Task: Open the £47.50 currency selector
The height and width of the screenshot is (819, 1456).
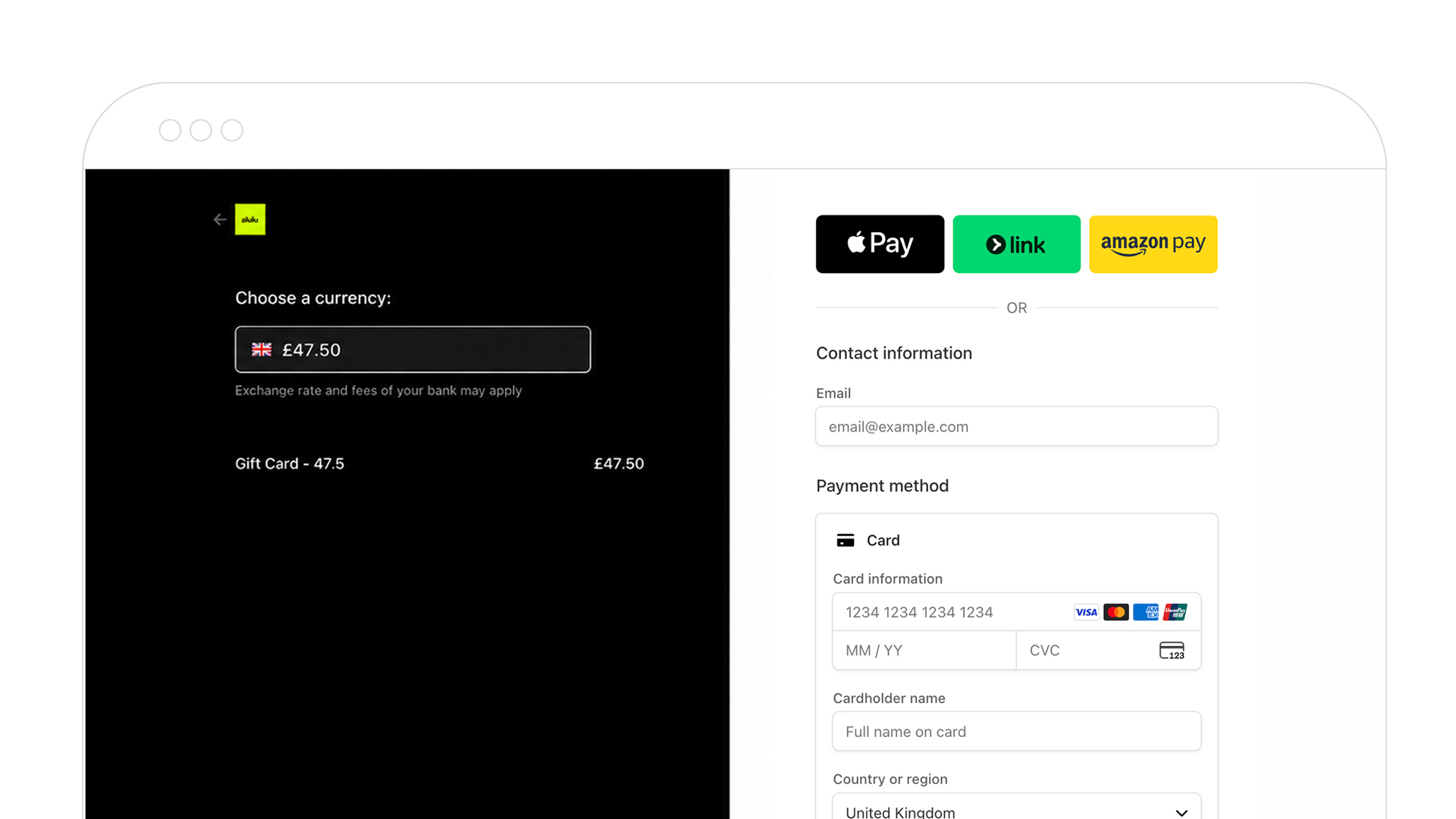Action: pos(413,350)
